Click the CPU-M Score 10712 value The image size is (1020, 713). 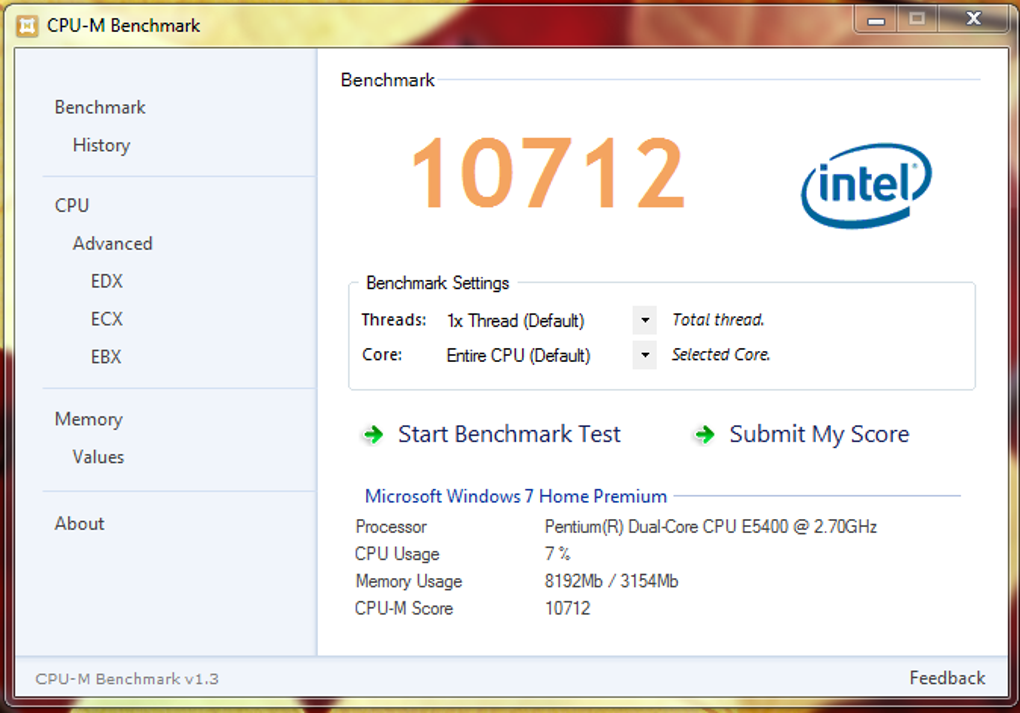tap(567, 608)
